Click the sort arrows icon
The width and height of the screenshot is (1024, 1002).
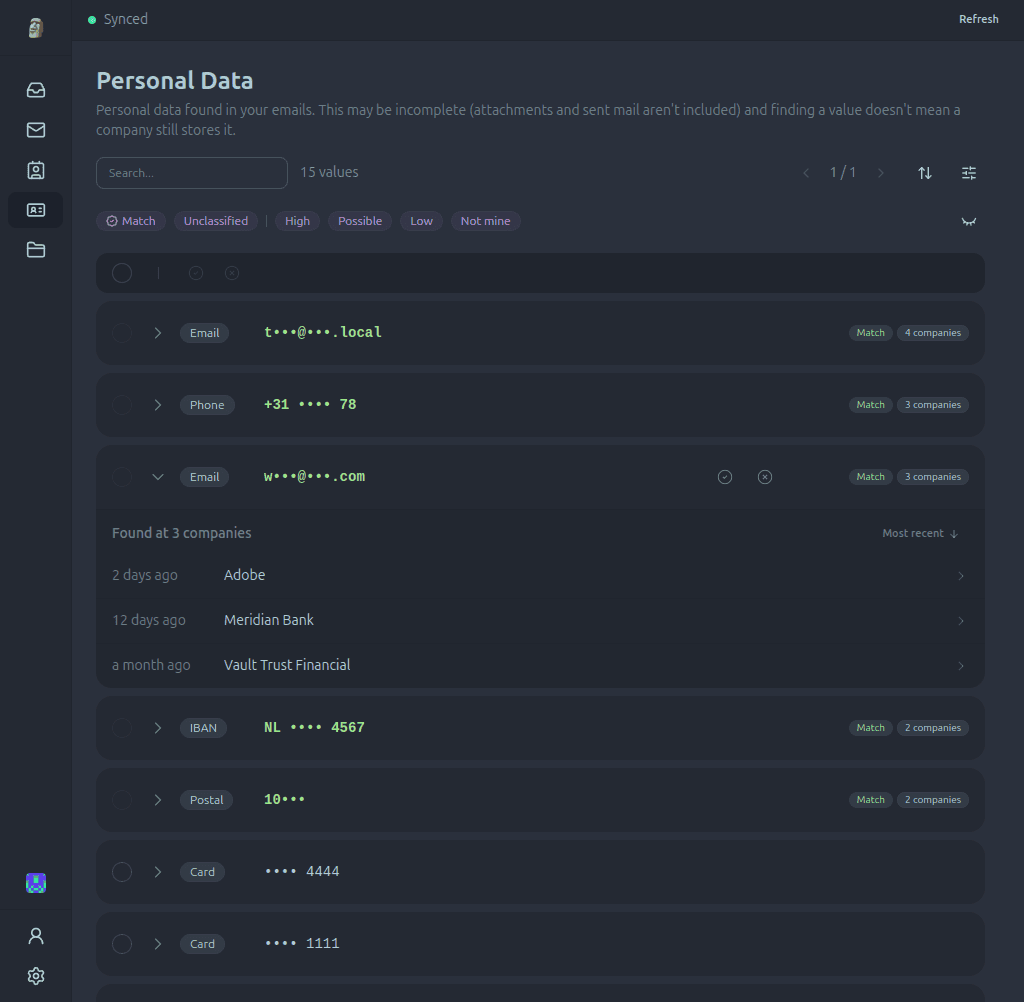925,173
